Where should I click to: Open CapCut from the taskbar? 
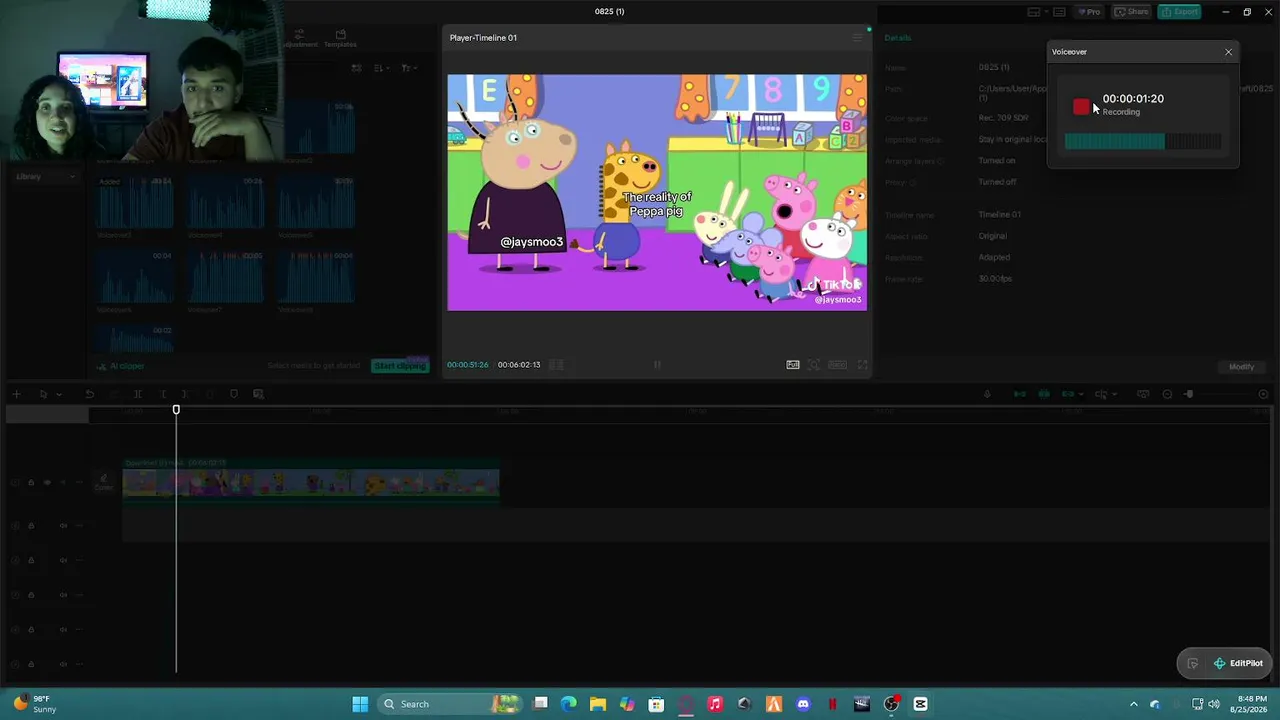coord(920,704)
